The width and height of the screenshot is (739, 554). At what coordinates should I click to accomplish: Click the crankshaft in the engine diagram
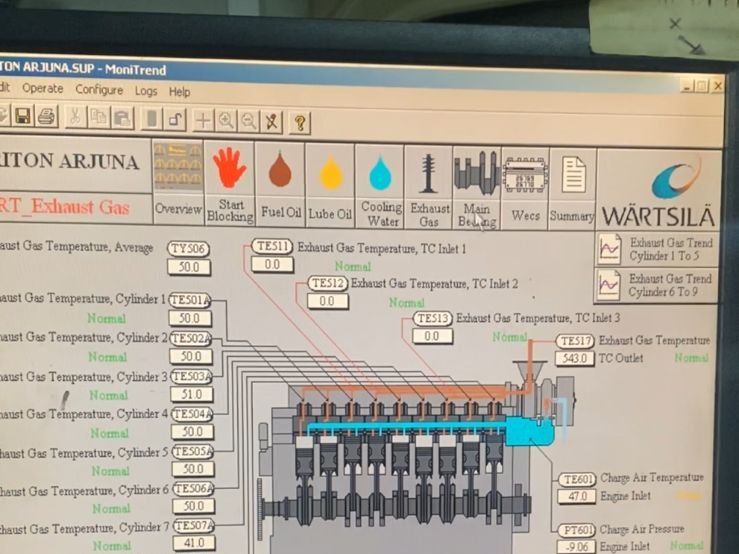pyautogui.click(x=396, y=508)
